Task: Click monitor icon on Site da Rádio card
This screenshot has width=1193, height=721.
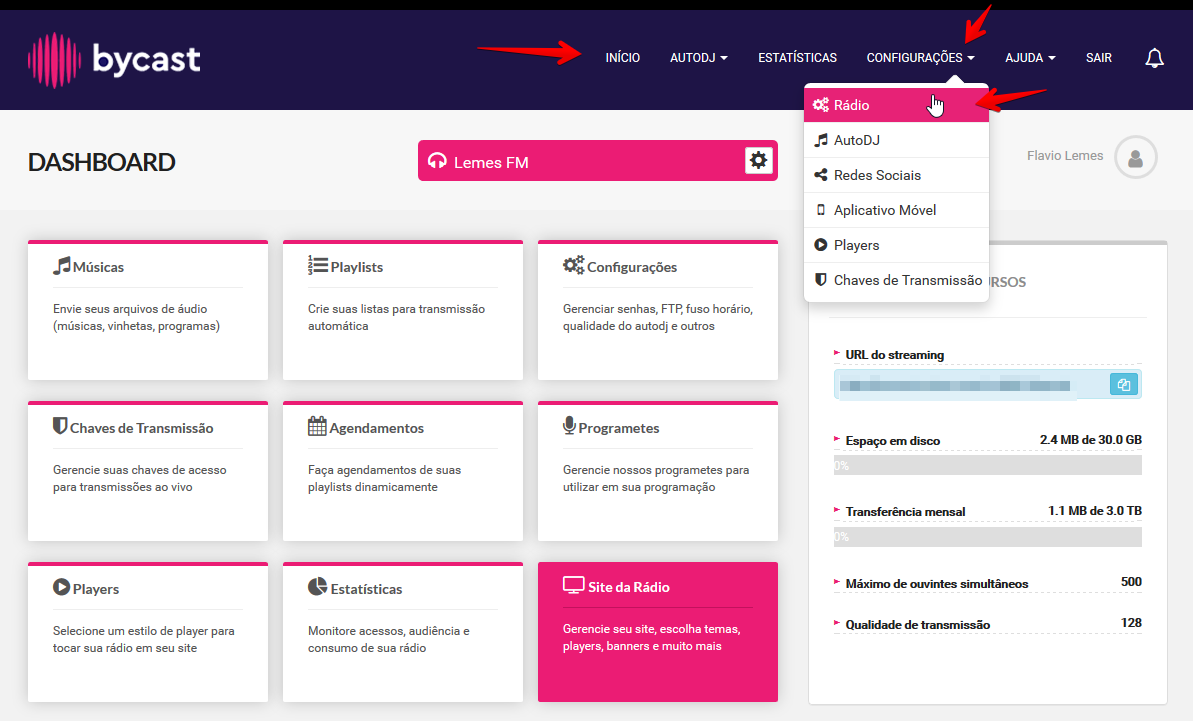Action: coord(574,586)
